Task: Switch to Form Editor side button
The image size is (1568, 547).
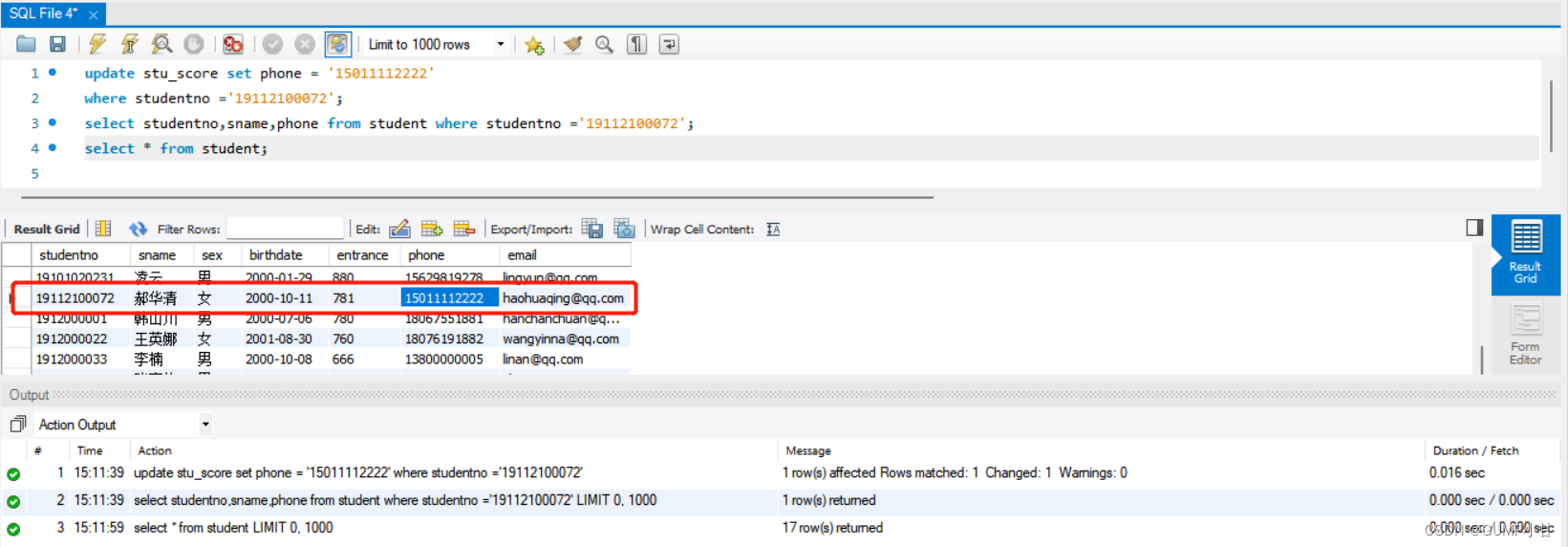Action: (1525, 335)
